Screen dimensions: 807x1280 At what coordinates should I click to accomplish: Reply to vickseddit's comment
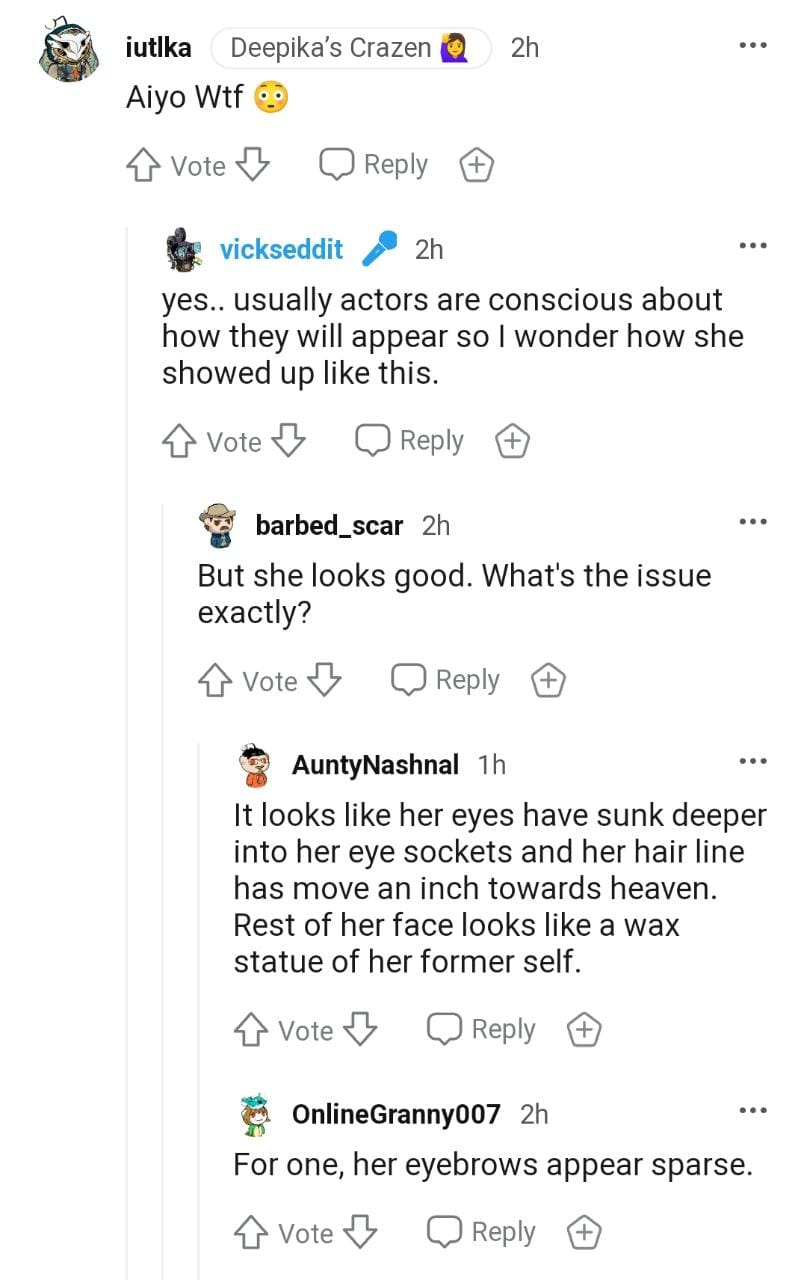point(410,441)
